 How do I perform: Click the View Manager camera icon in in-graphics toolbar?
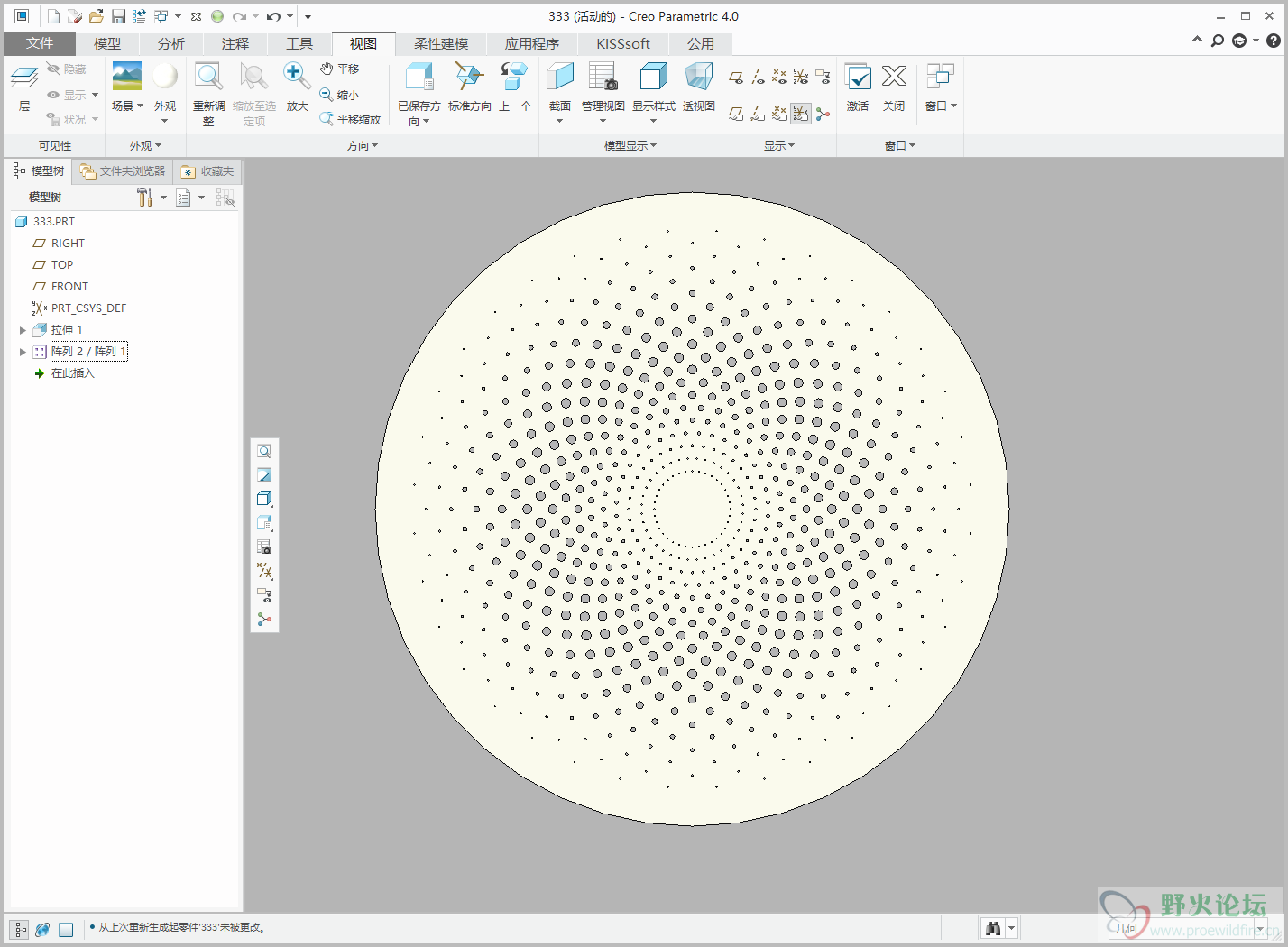264,547
